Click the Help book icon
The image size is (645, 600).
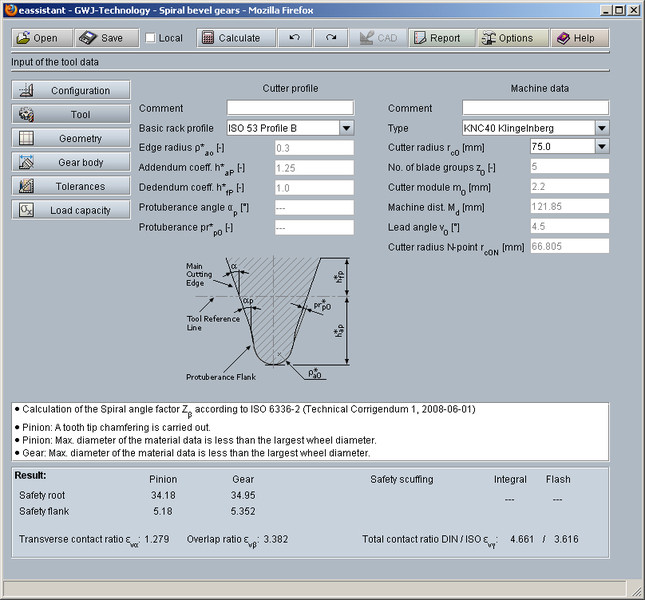(564, 38)
